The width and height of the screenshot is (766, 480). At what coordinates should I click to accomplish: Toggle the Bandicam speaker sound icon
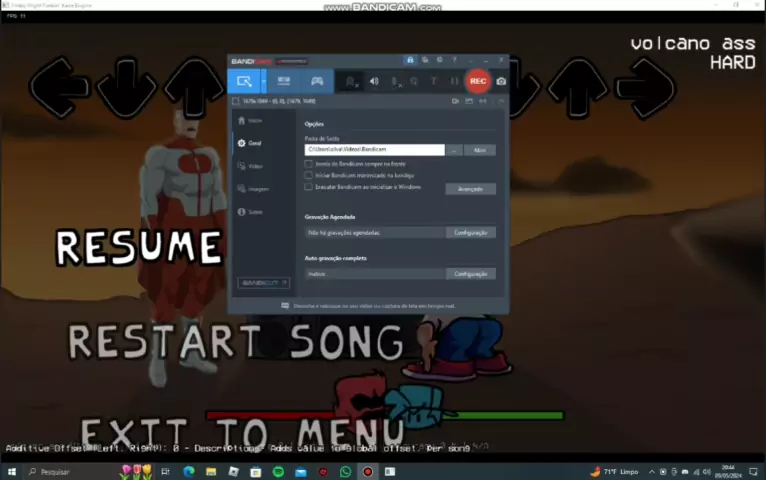(x=374, y=81)
